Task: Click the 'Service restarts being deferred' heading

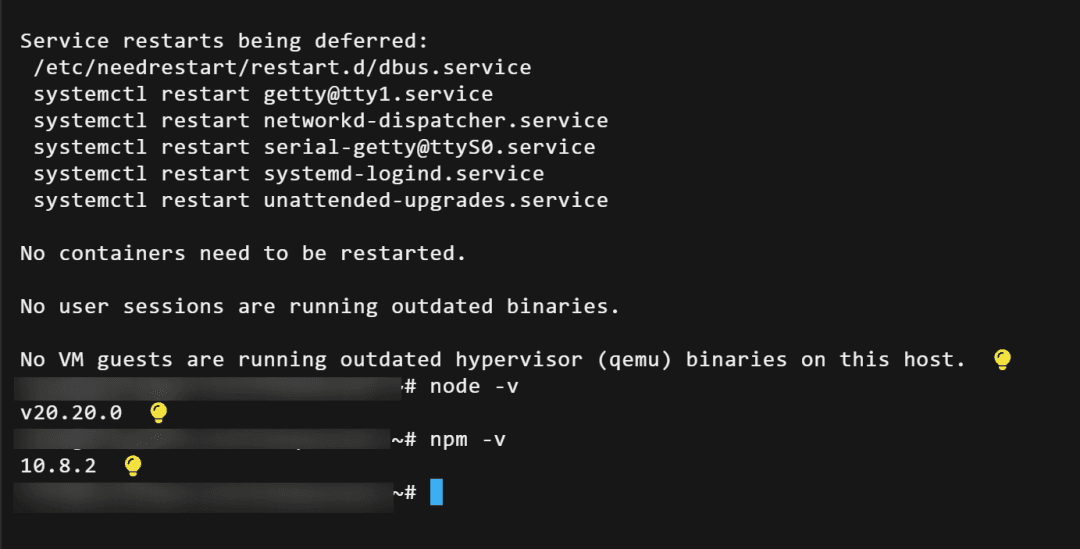Action: coord(224,41)
